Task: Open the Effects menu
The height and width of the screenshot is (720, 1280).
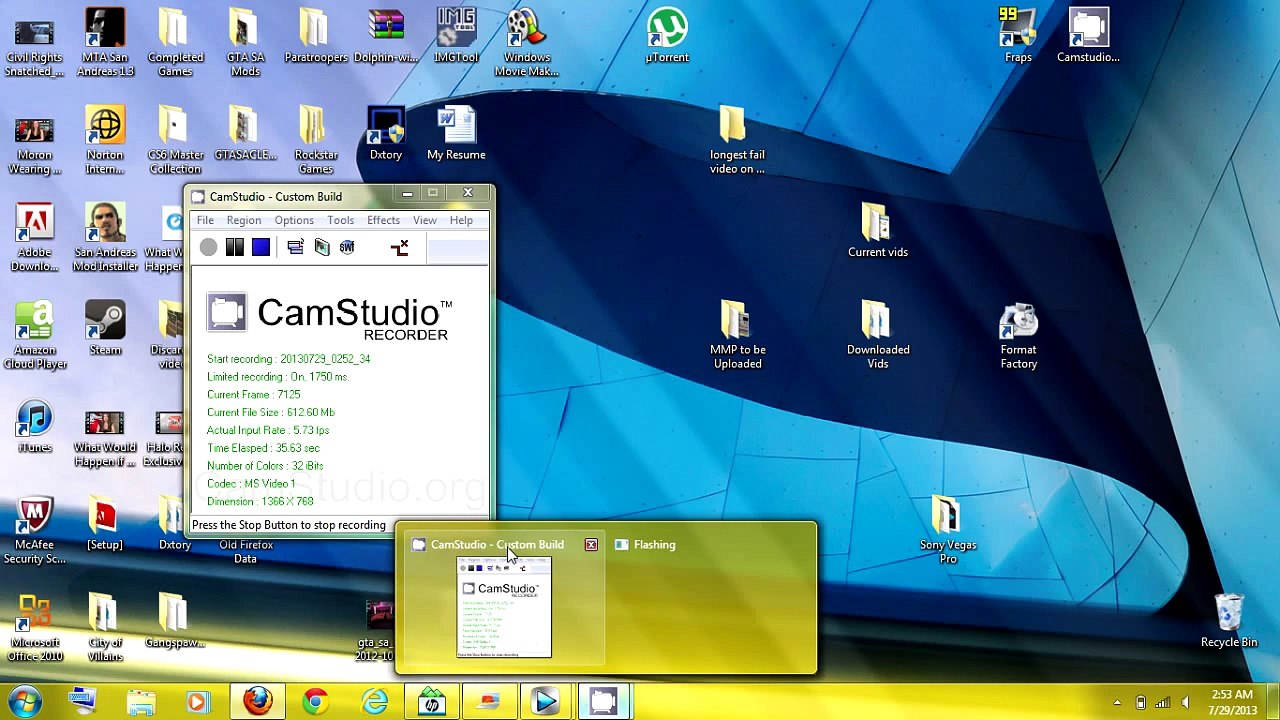Action: (x=383, y=220)
